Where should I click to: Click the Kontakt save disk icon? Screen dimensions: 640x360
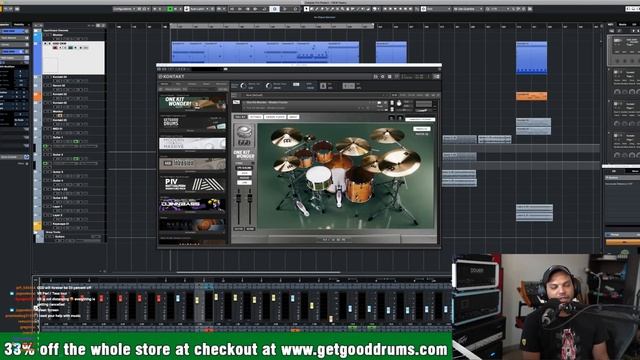[389, 76]
